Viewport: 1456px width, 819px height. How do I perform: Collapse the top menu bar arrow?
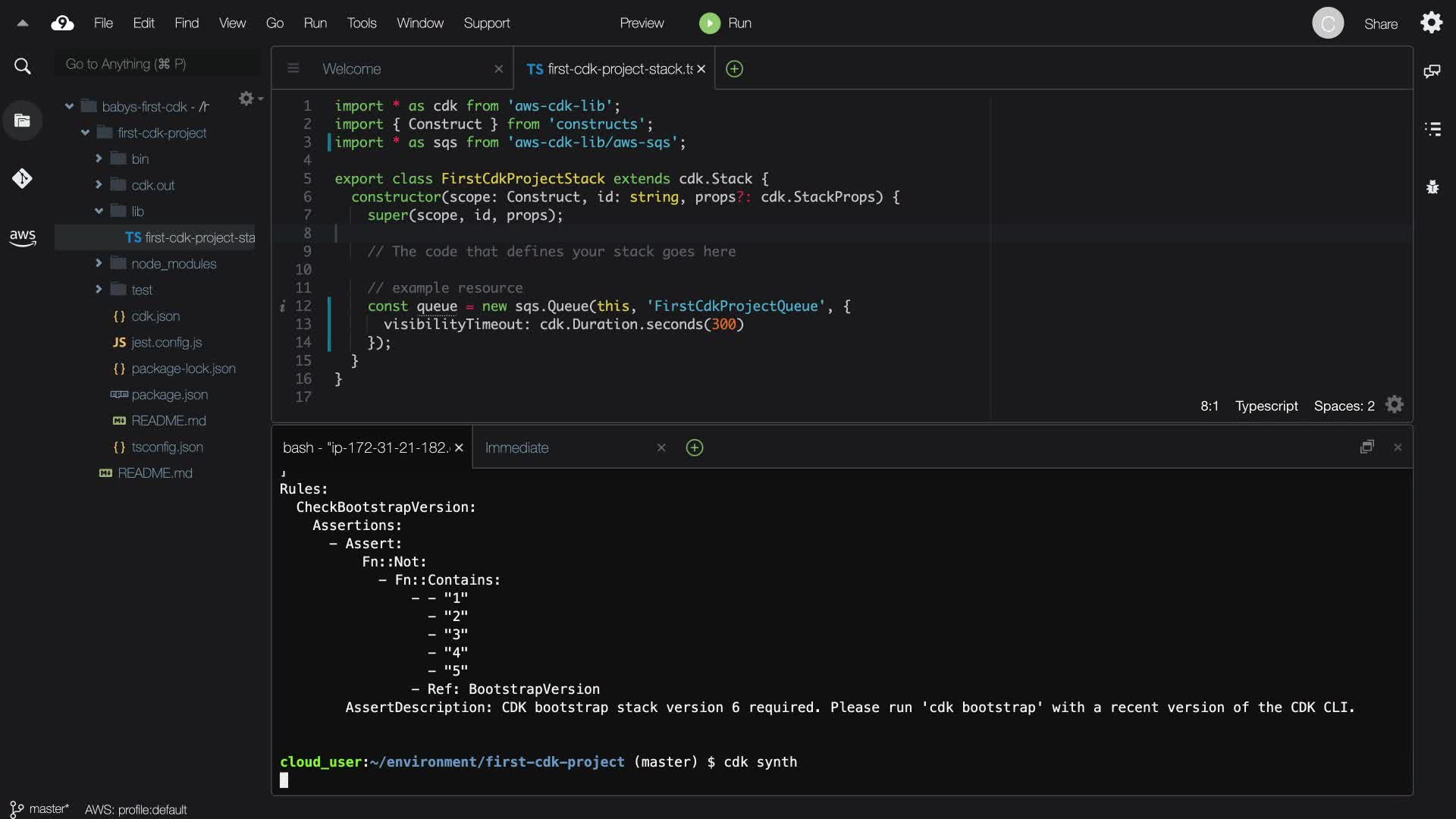pyautogui.click(x=23, y=24)
